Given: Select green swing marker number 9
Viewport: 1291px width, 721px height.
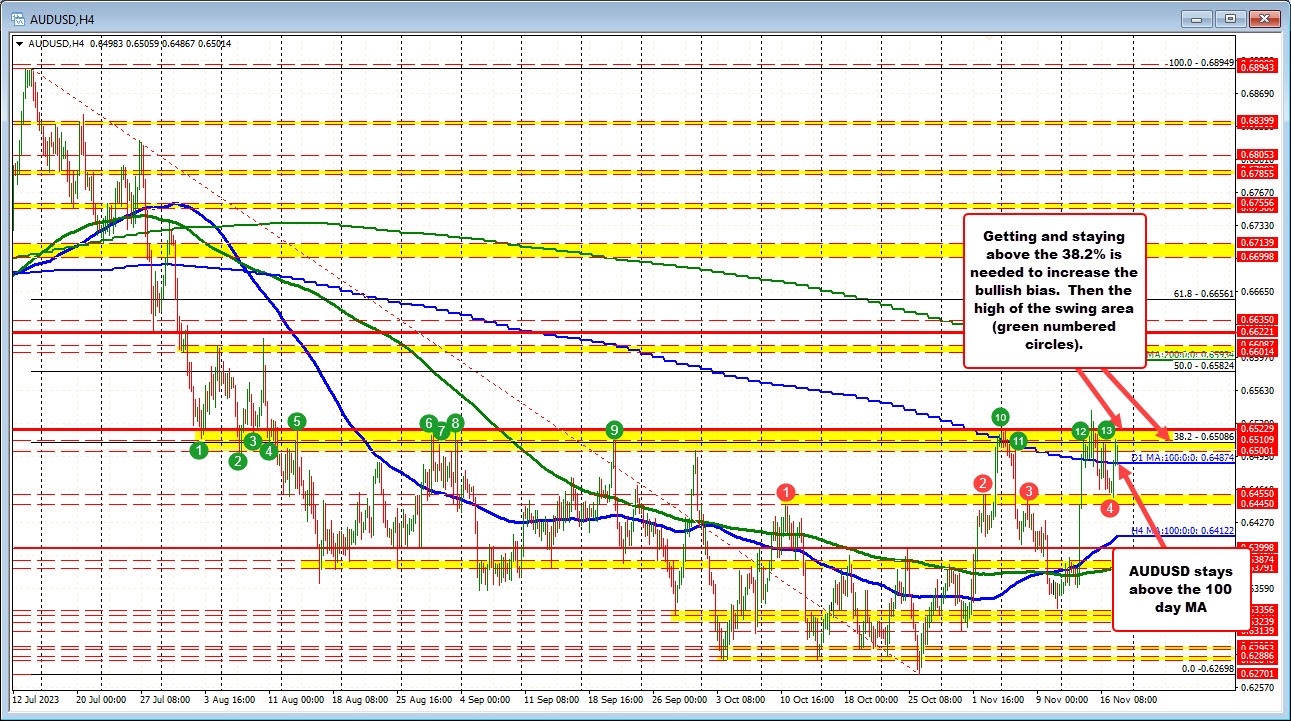Looking at the screenshot, I should click(x=613, y=430).
